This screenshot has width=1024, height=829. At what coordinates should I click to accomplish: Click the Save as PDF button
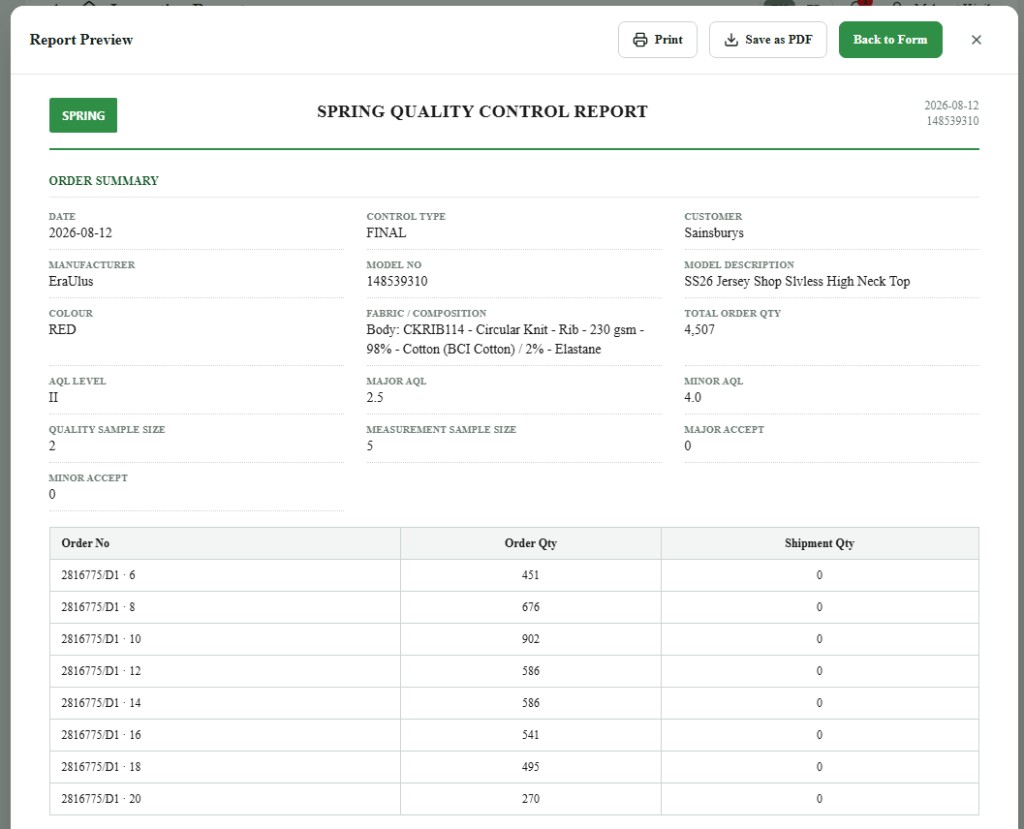pos(768,40)
